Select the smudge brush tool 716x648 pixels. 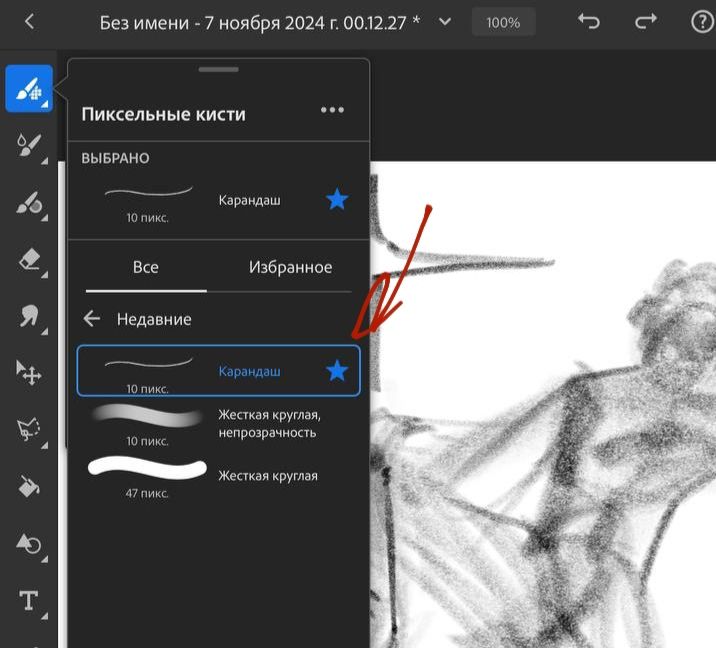point(29,203)
